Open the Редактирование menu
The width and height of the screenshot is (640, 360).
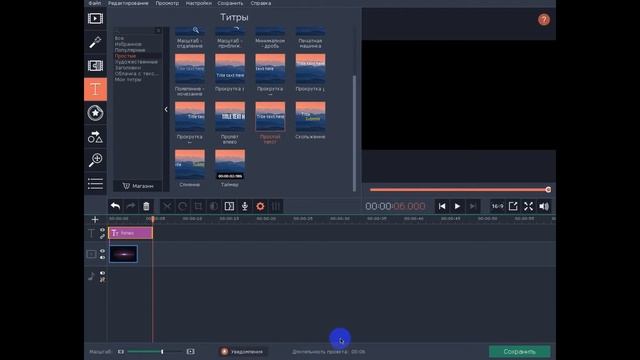point(128,3)
